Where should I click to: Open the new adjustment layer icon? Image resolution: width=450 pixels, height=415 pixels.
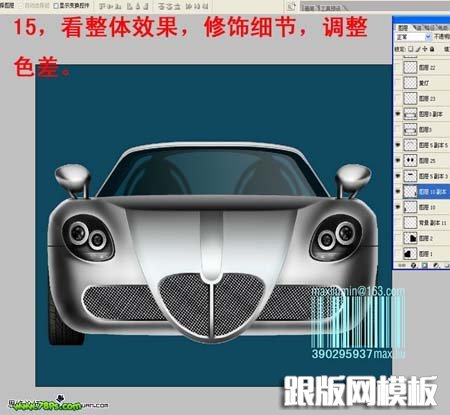click(436, 265)
